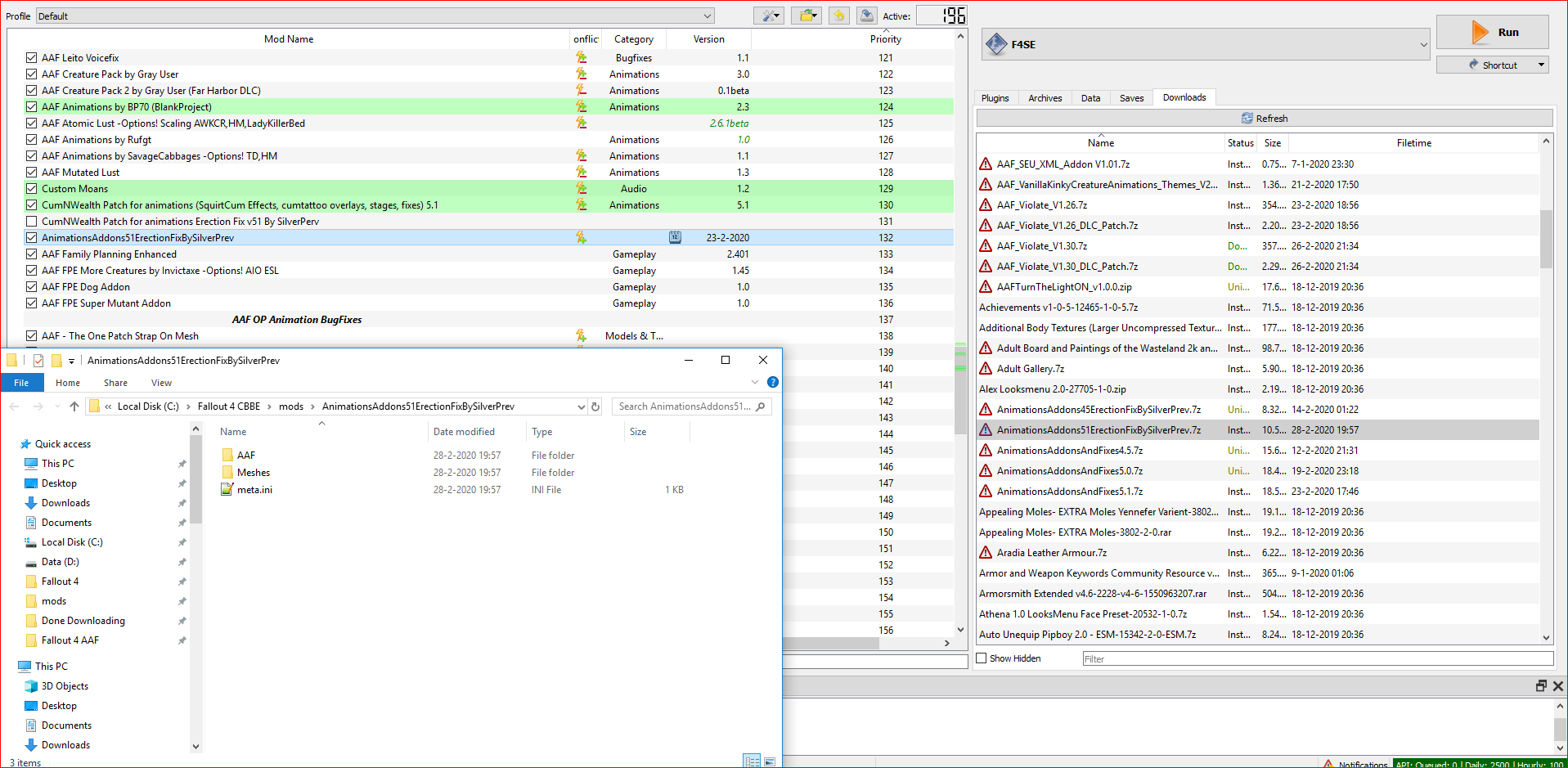Toggle the Custom Moans mod checkbox
The width and height of the screenshot is (1568, 768).
pyautogui.click(x=31, y=188)
